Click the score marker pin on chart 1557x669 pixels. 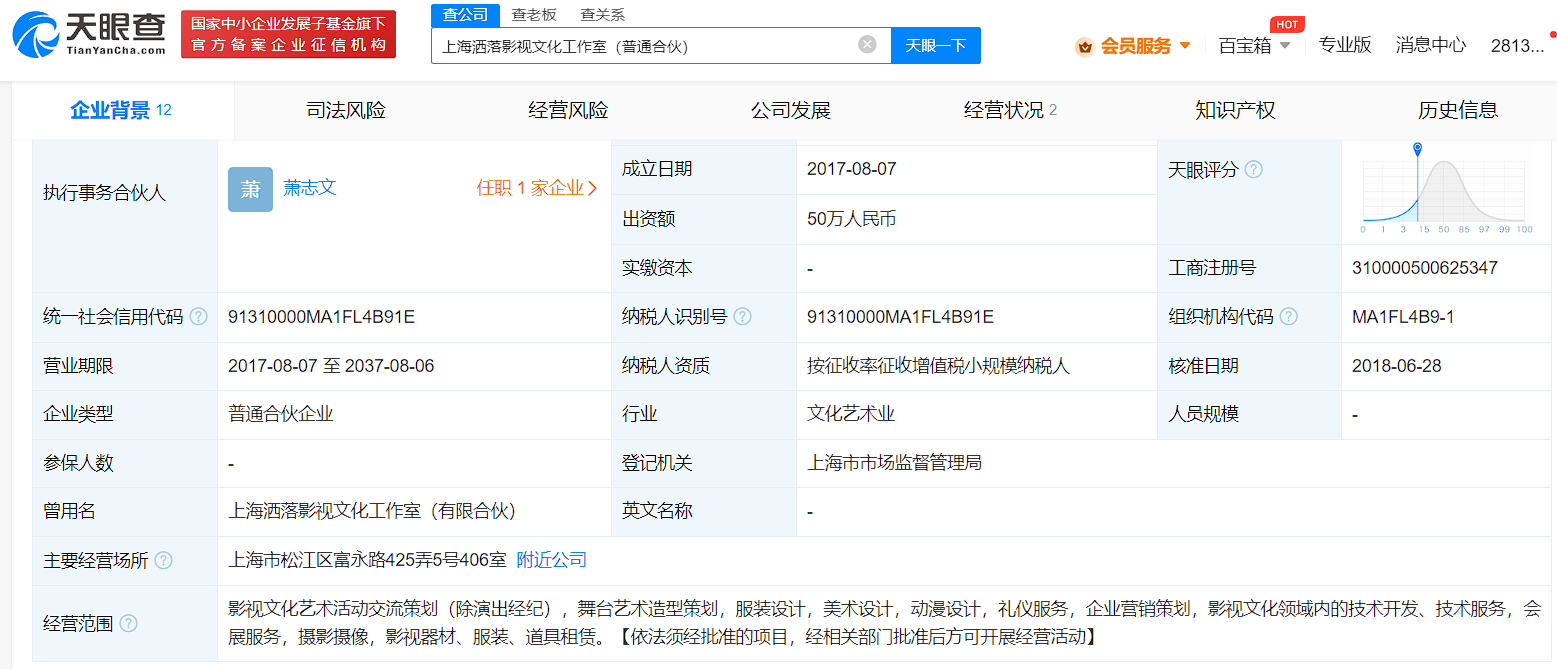point(1418,150)
